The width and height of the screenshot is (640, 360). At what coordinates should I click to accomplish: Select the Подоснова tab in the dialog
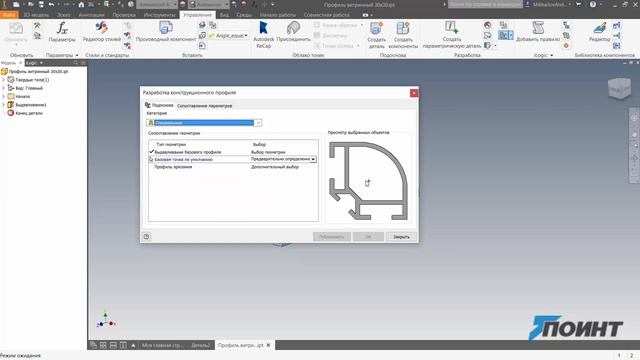point(159,105)
